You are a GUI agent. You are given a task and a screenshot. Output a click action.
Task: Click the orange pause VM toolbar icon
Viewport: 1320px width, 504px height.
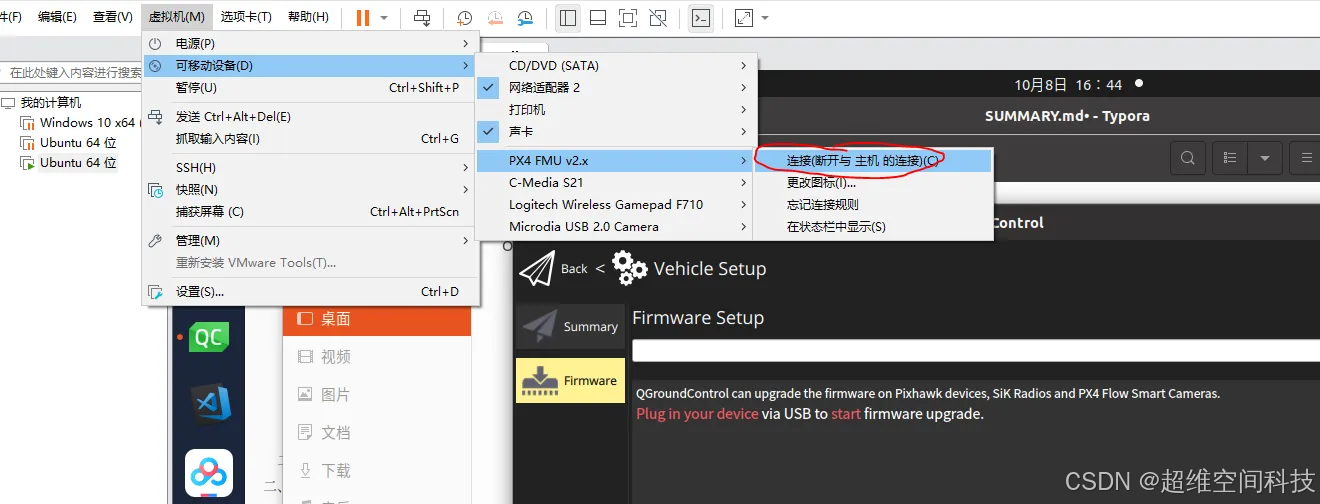pos(362,18)
